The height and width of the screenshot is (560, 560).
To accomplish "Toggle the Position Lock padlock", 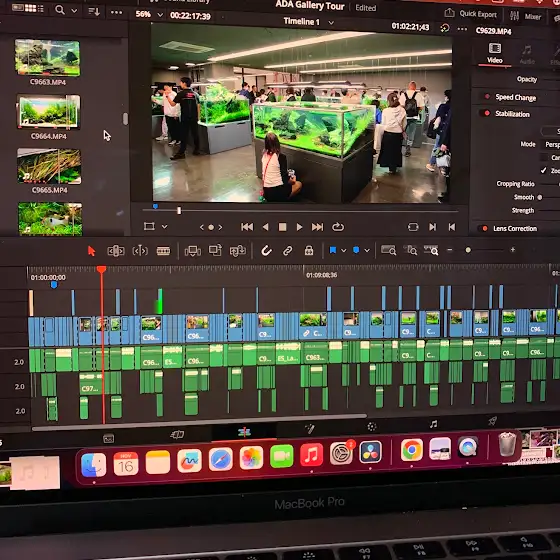I will [309, 251].
